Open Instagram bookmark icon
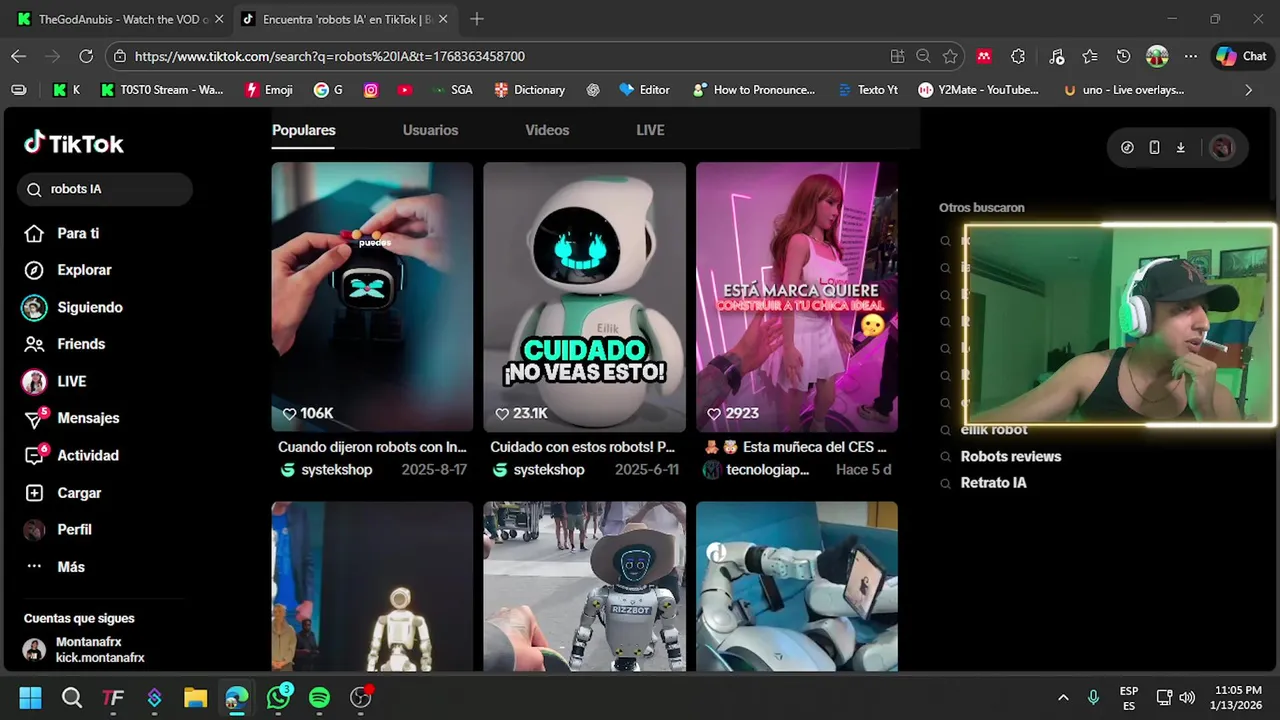Image resolution: width=1280 pixels, height=720 pixels. tap(371, 90)
